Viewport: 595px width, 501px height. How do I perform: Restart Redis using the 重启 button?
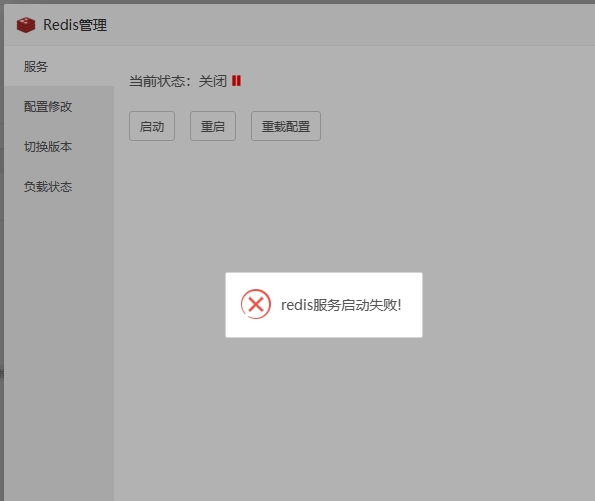click(213, 126)
